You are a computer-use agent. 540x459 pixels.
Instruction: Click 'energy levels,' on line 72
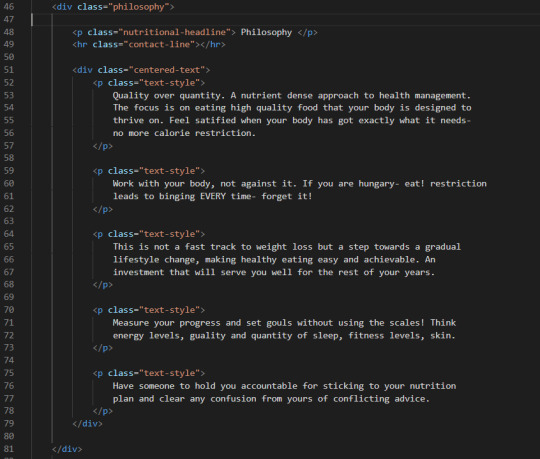(x=149, y=336)
